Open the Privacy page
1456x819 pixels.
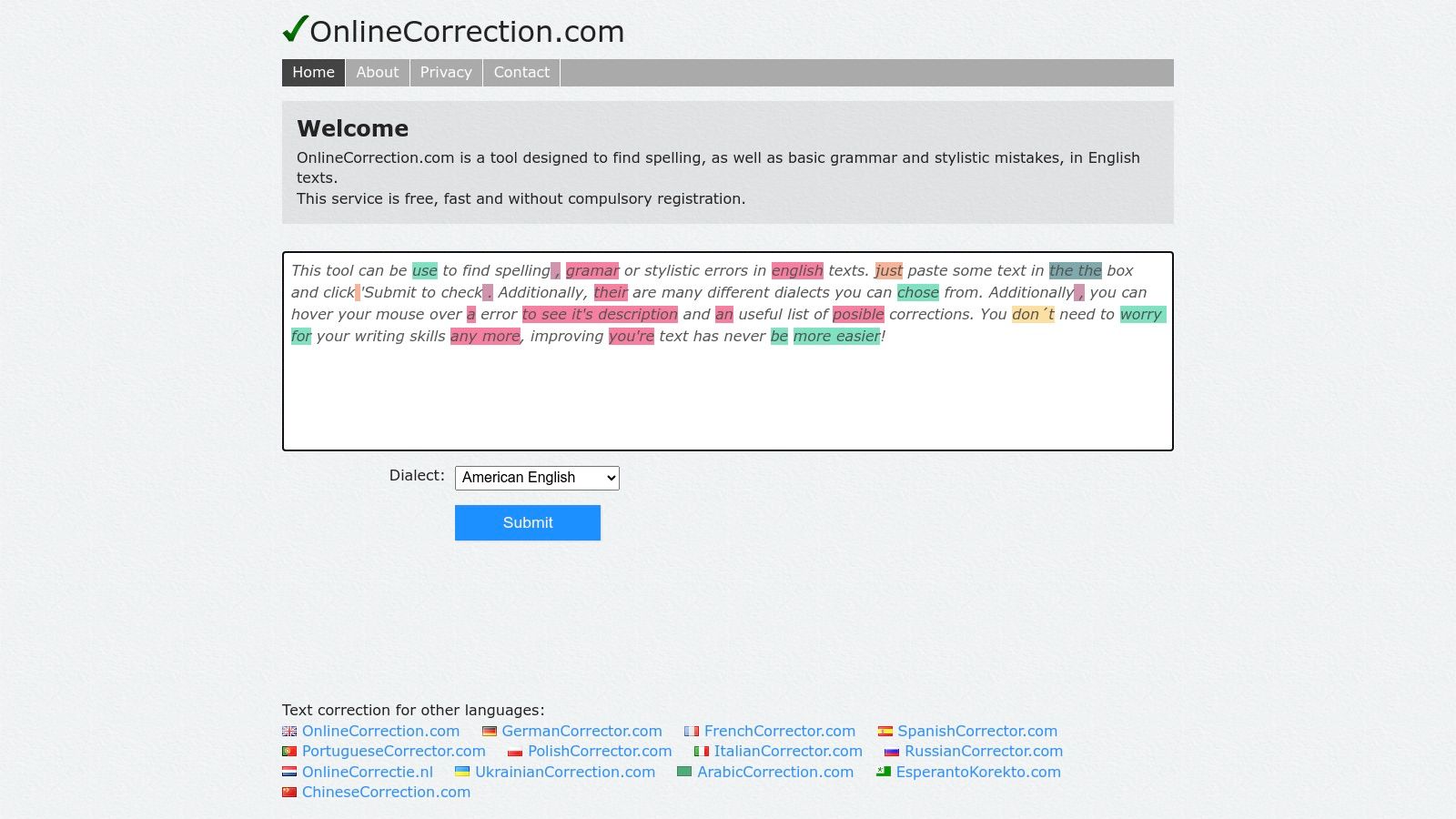click(x=446, y=73)
